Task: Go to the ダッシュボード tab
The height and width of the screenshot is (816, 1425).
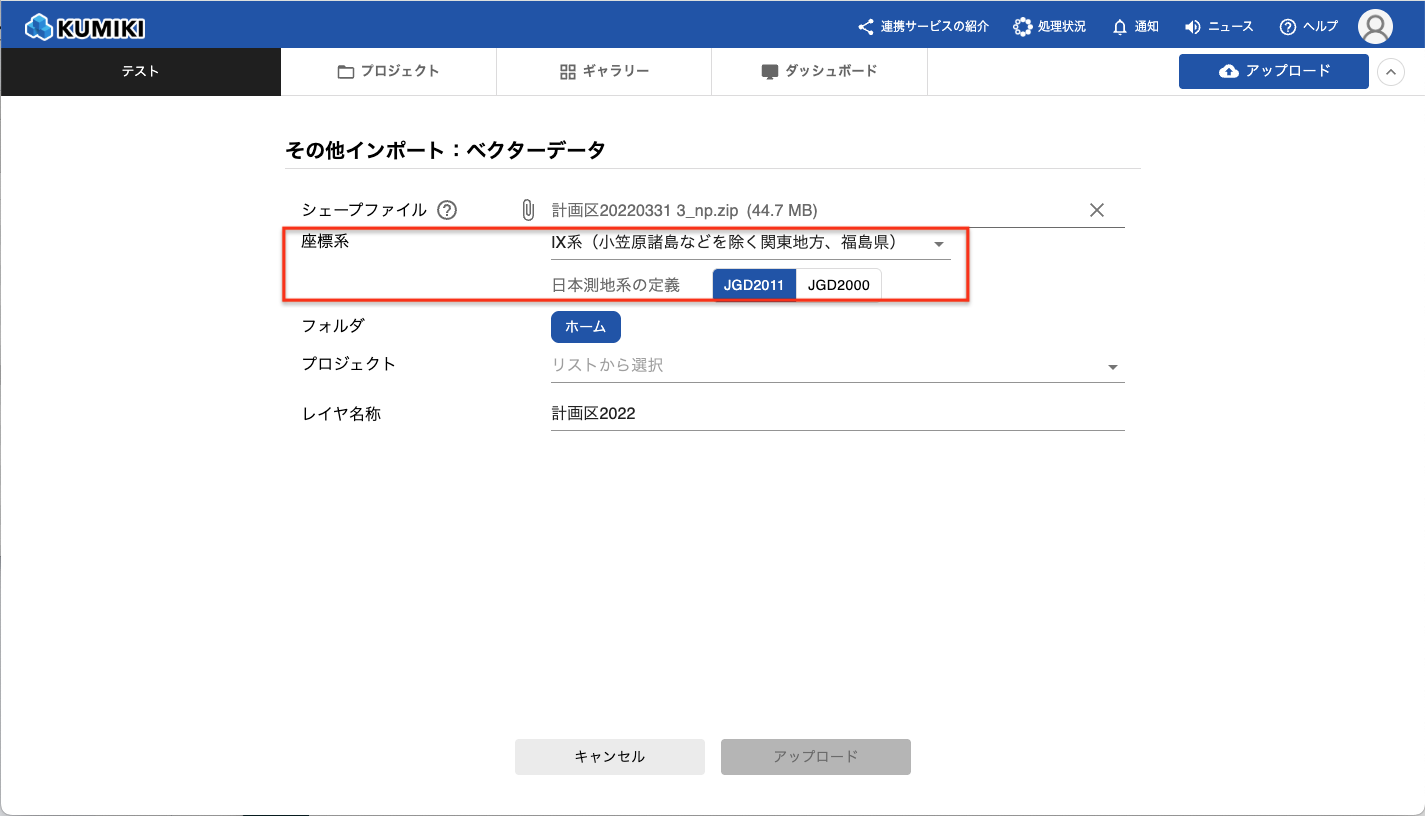Action: coord(819,72)
